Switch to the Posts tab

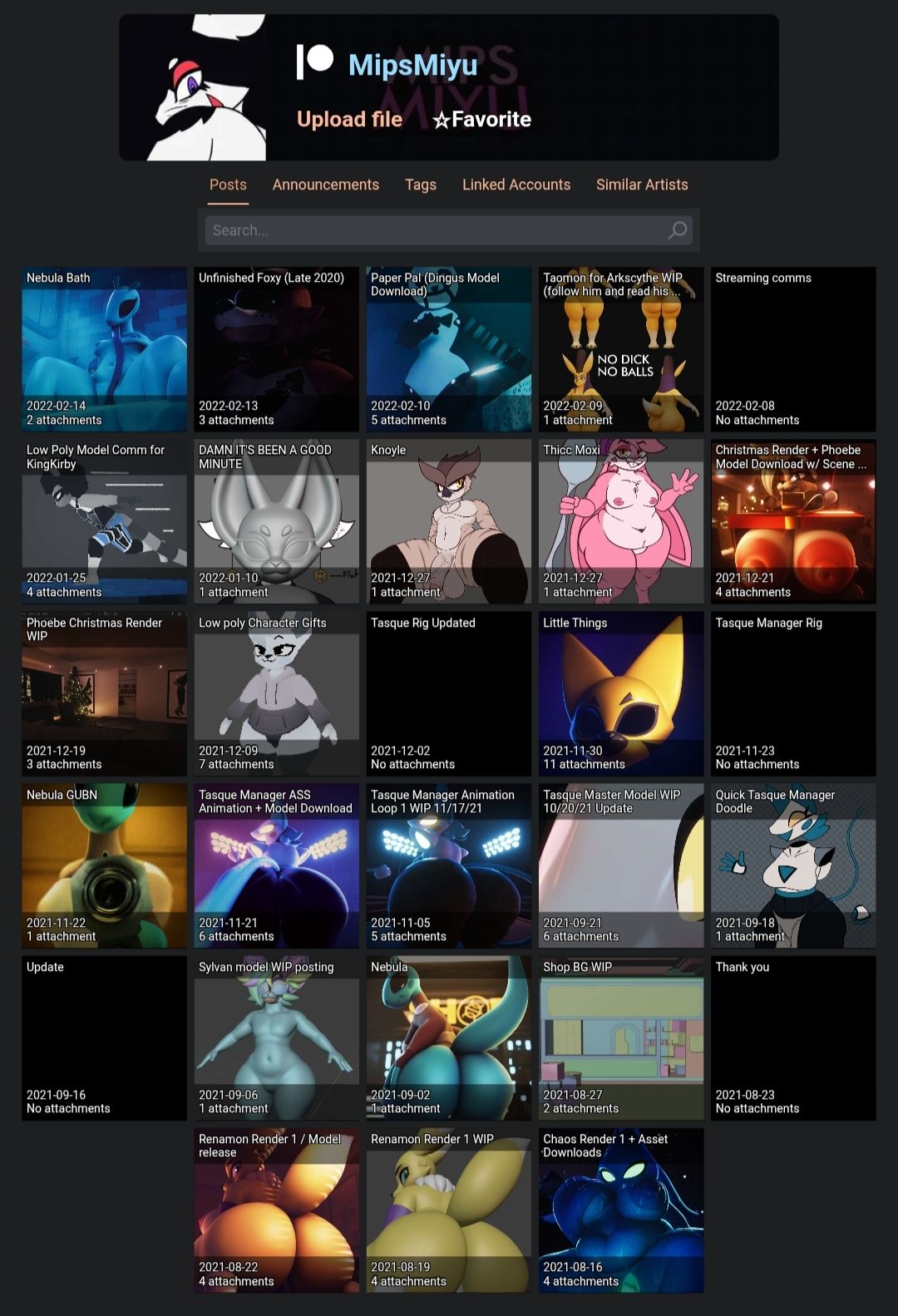pos(228,185)
